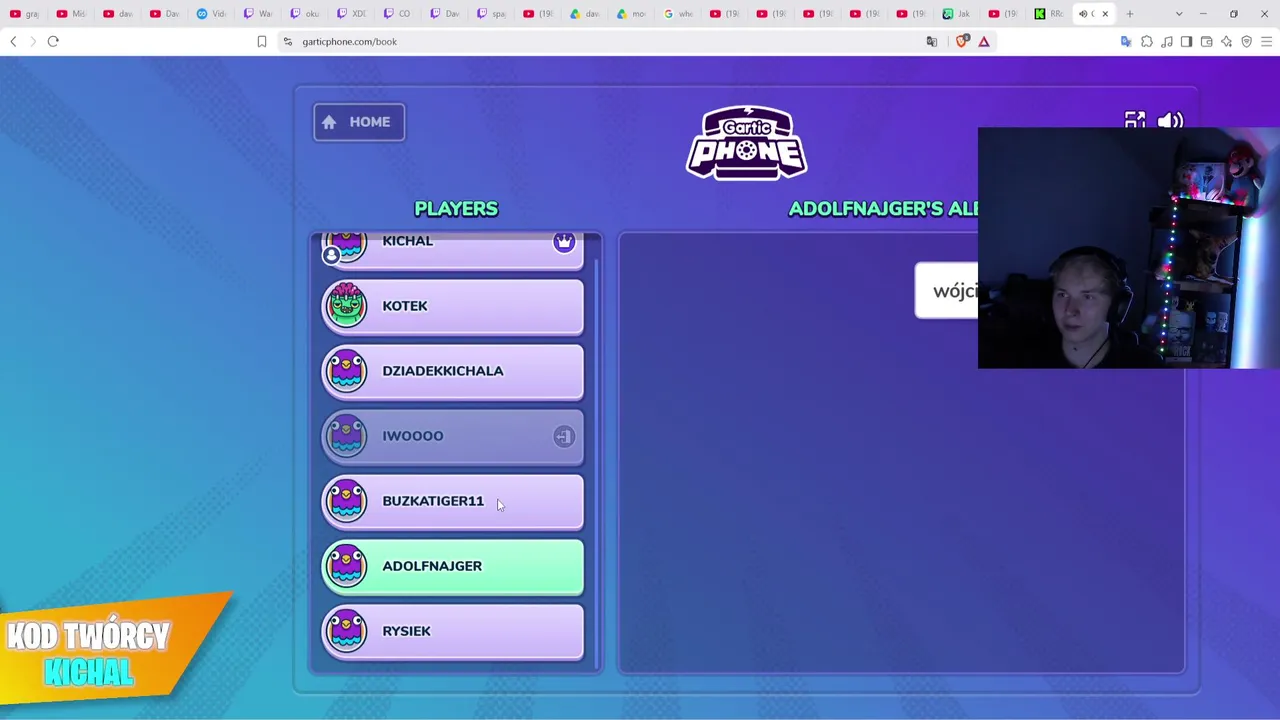Select player KICHAL in the players list
The image size is (1280, 720).
click(x=452, y=251)
